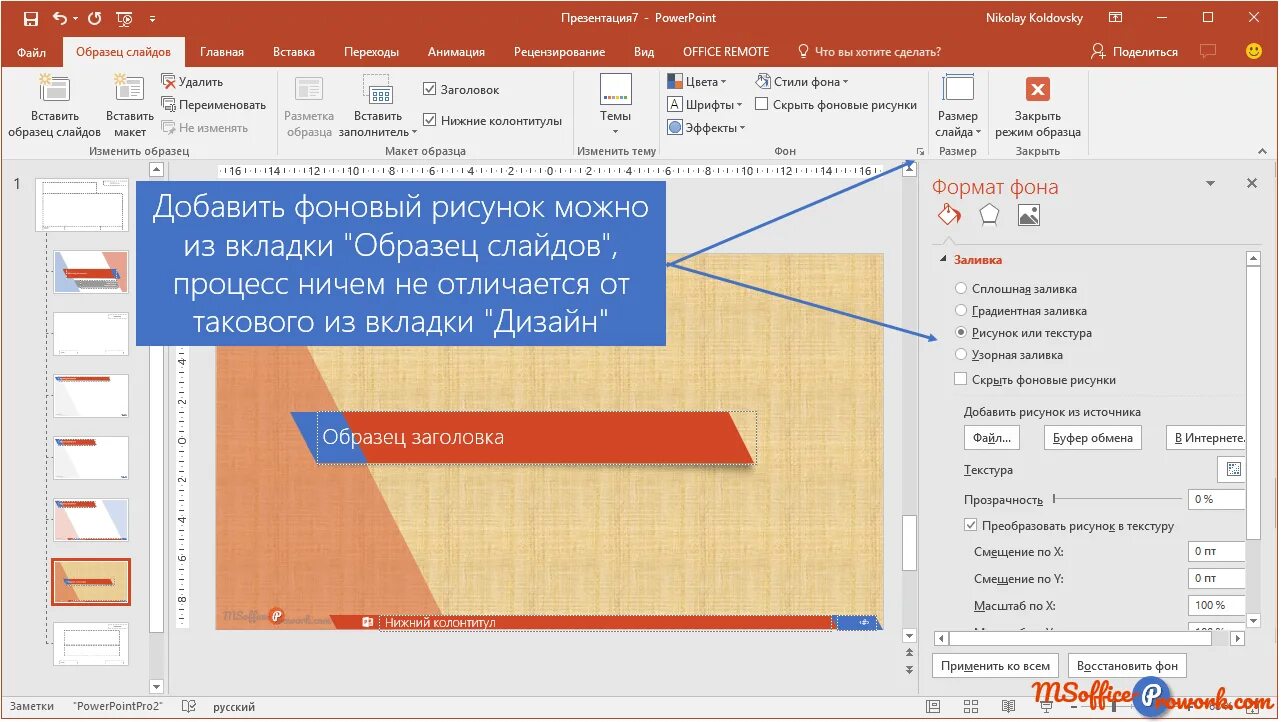
Task: Click the Смещение по X value field
Action: pos(1216,551)
